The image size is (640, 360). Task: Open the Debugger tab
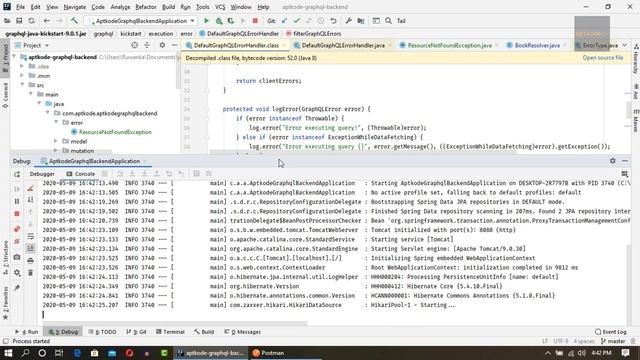pyautogui.click(x=42, y=174)
